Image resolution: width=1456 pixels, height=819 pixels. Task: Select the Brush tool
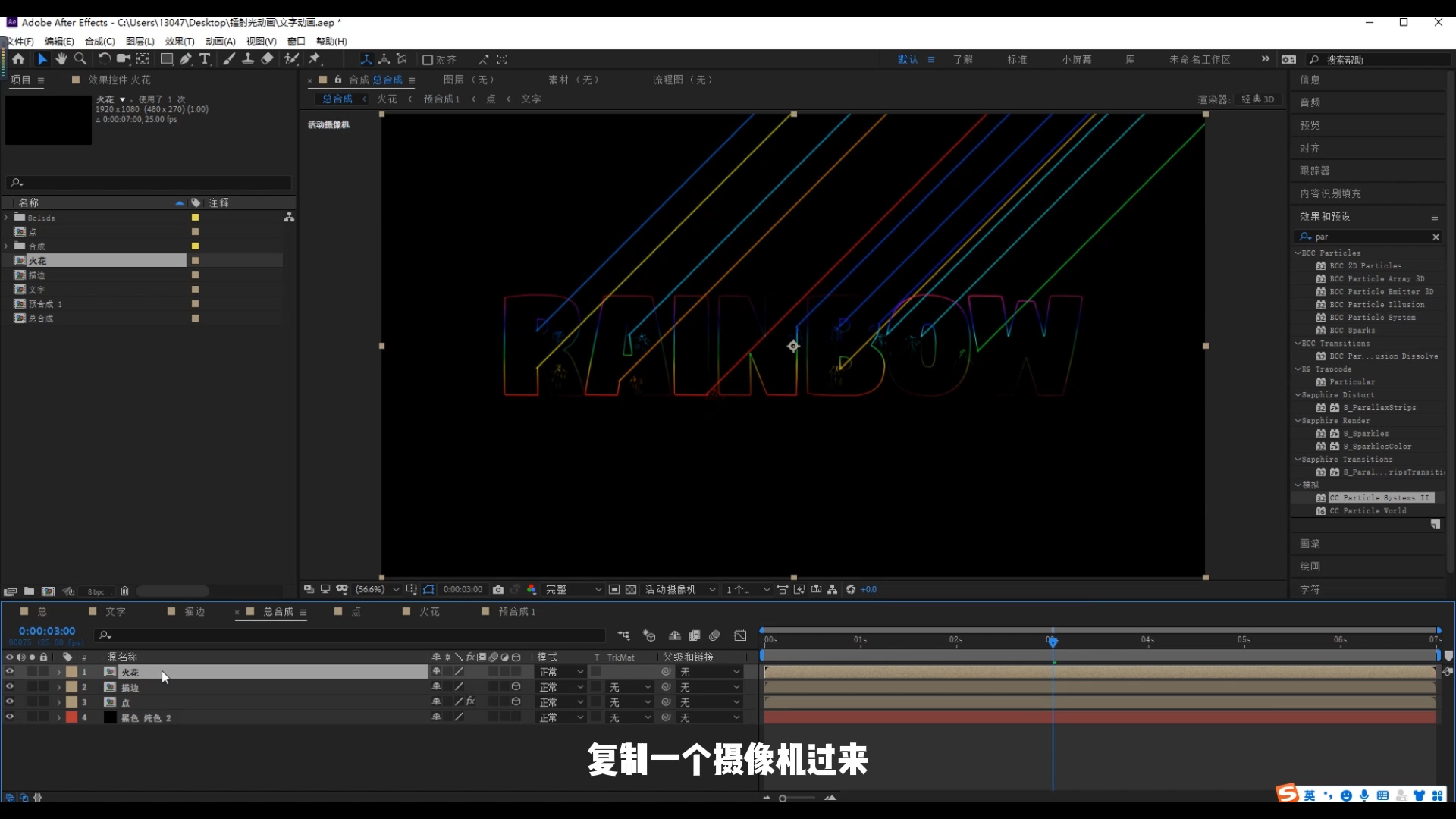click(228, 59)
